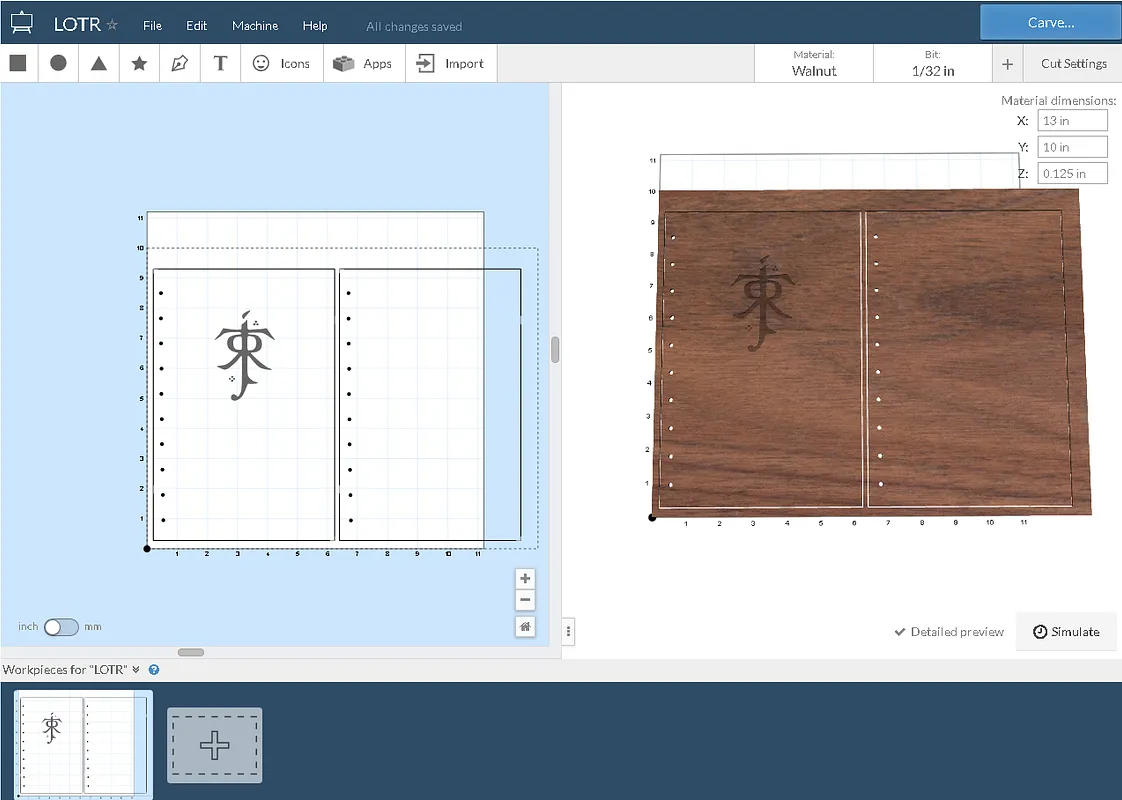This screenshot has height=800, width=1122.
Task: Click the Carve button
Action: click(1050, 22)
